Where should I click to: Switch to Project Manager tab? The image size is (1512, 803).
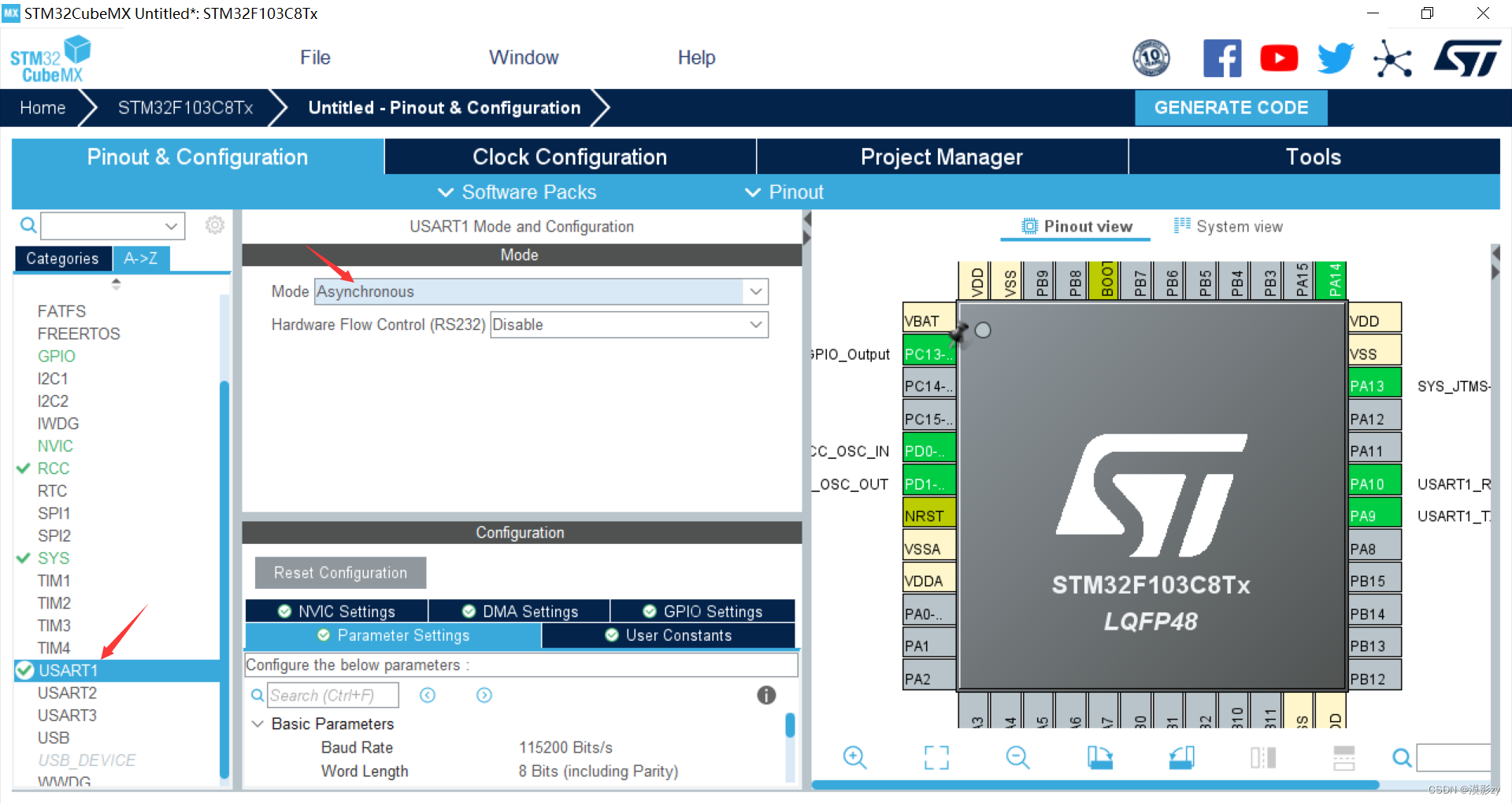(x=942, y=157)
